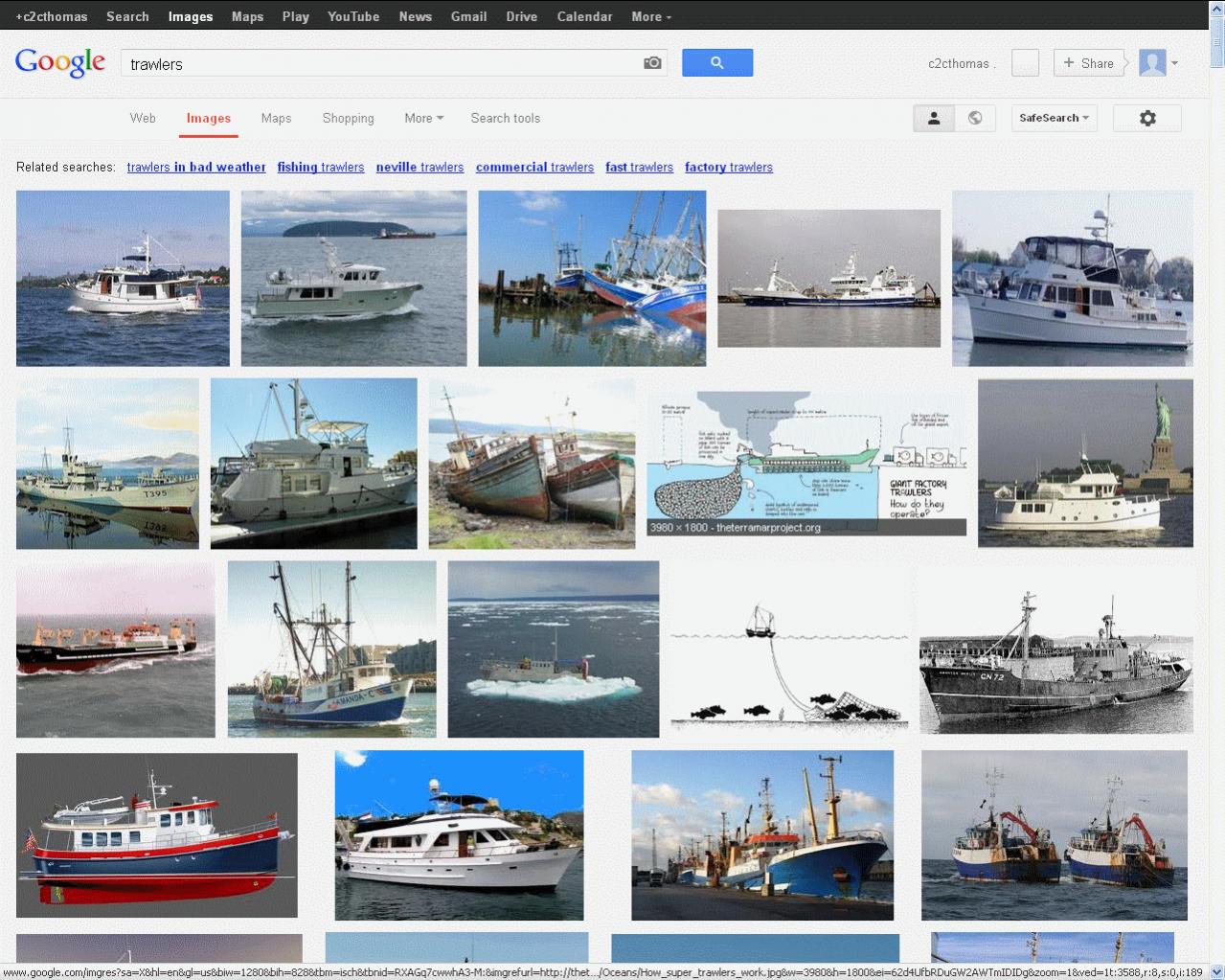
Task: Toggle personal results person icon
Action: 934,118
